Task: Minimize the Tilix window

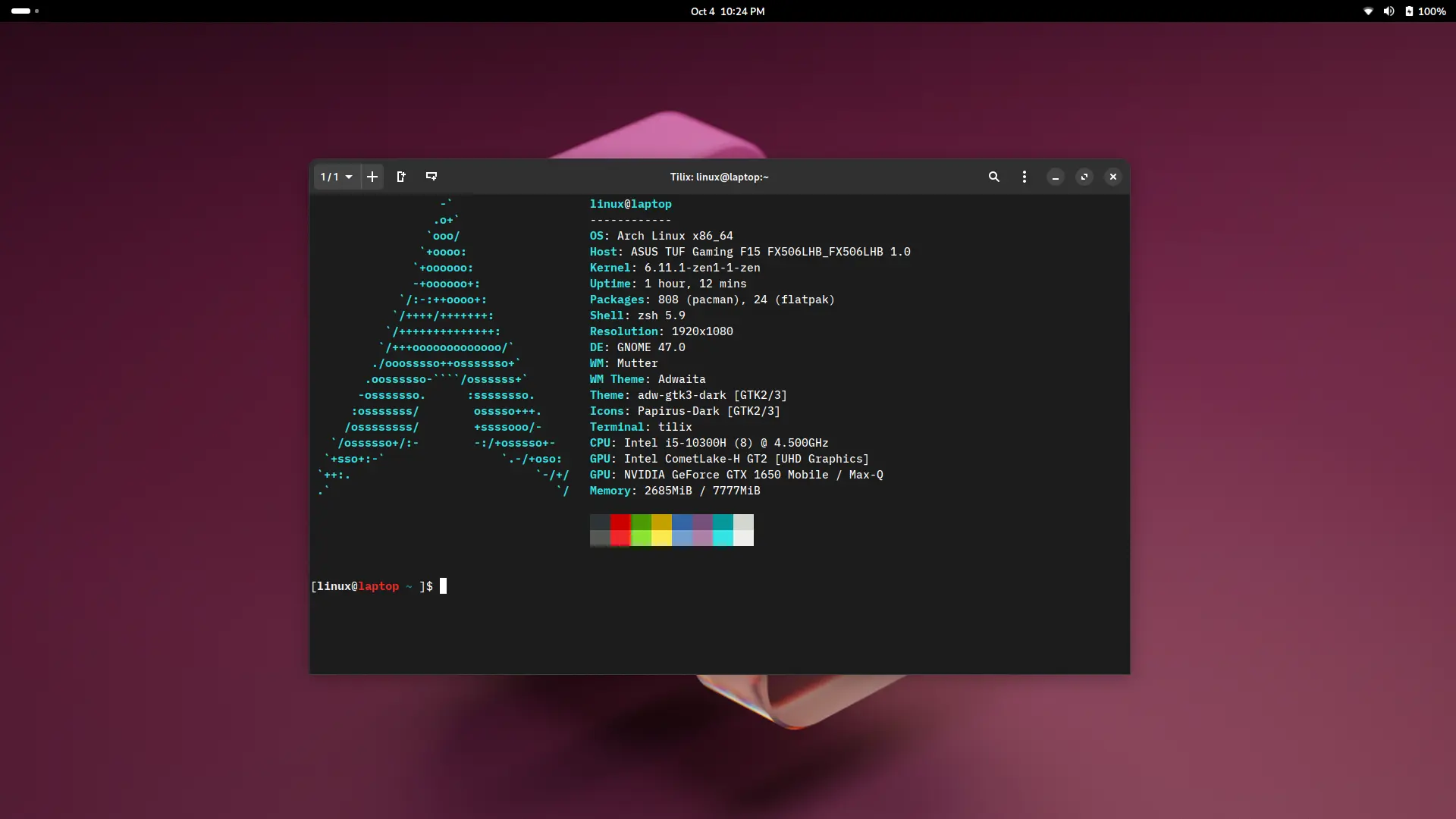Action: tap(1056, 177)
